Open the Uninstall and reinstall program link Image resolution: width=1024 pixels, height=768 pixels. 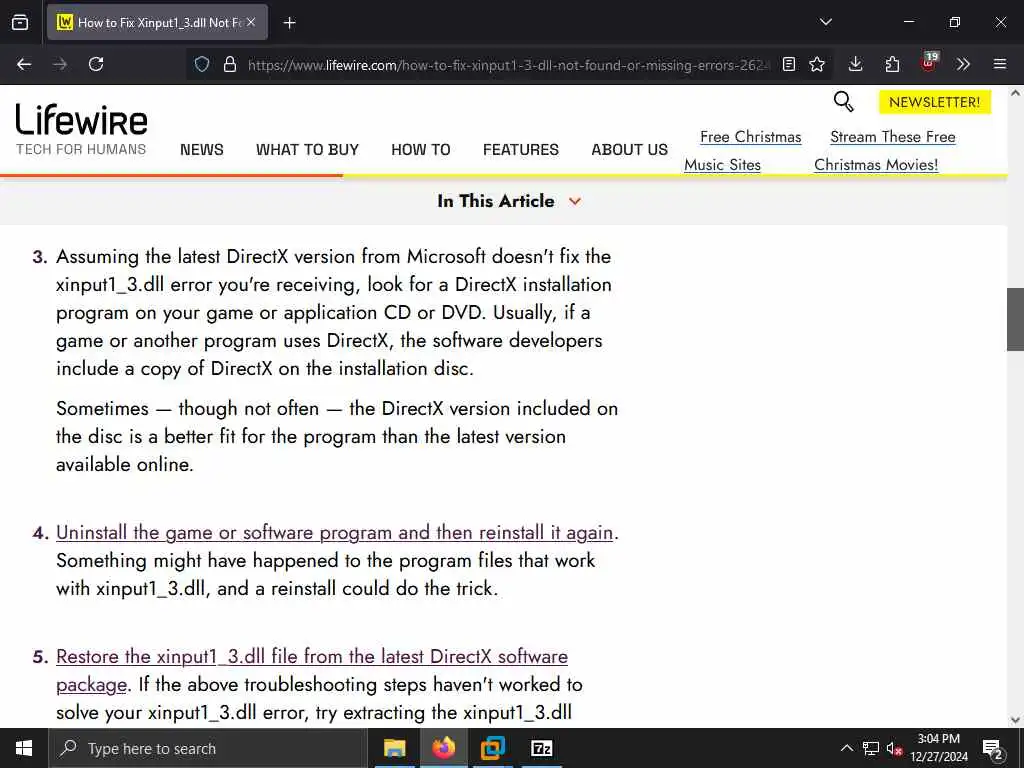pos(334,533)
